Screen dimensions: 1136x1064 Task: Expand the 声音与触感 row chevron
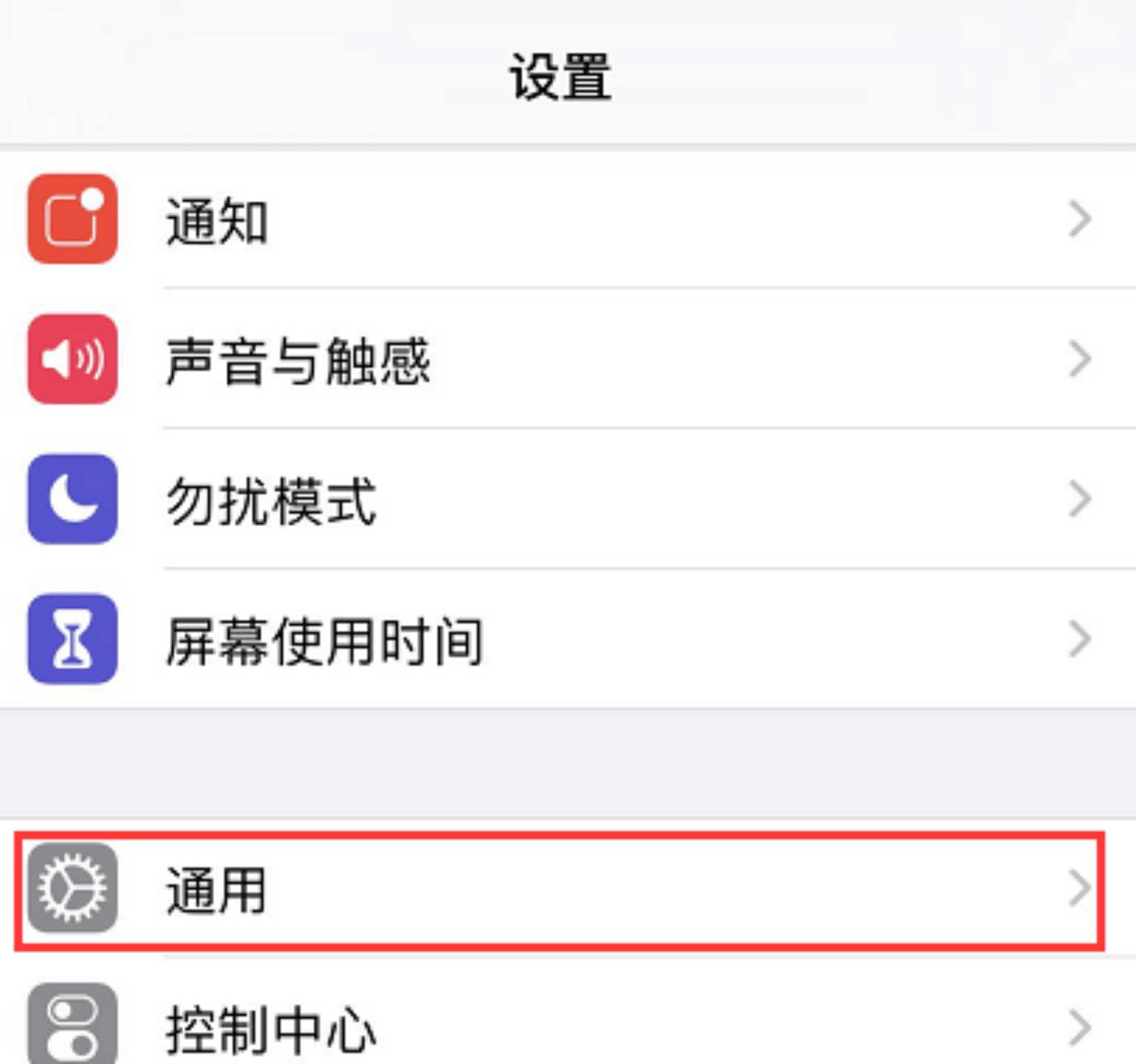pos(1080,359)
